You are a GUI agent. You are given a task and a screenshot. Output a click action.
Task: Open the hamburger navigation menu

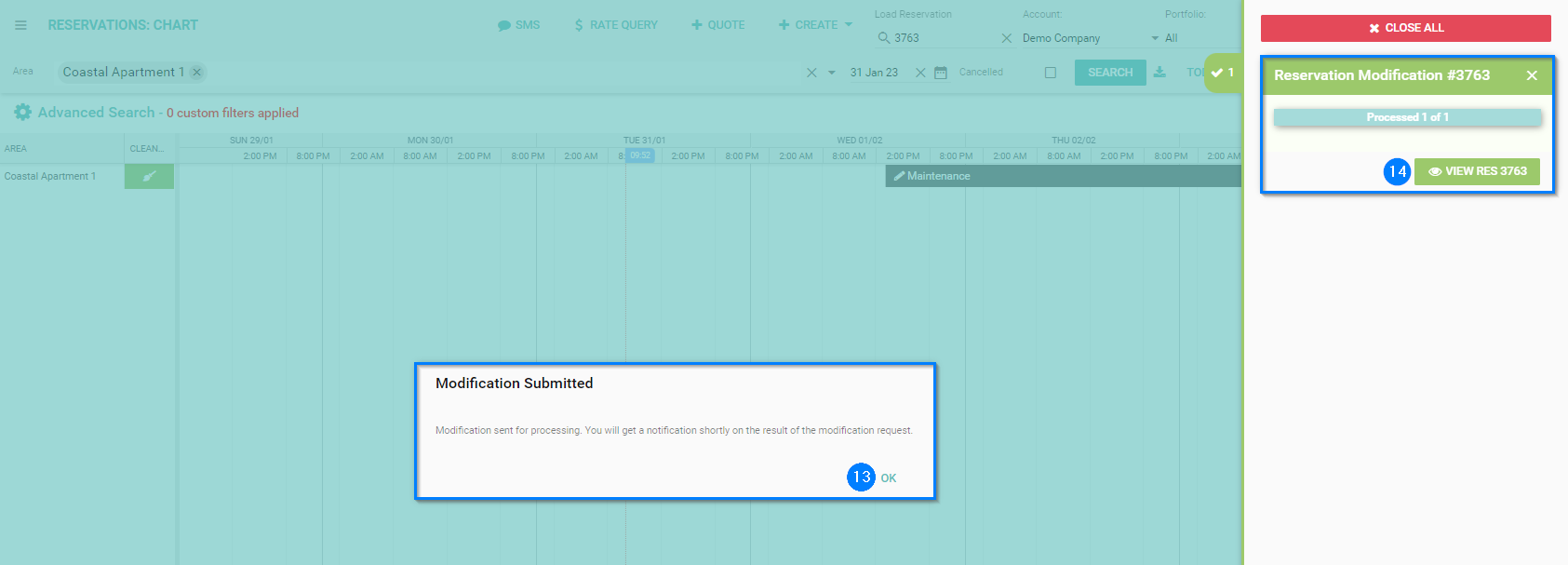coord(20,25)
